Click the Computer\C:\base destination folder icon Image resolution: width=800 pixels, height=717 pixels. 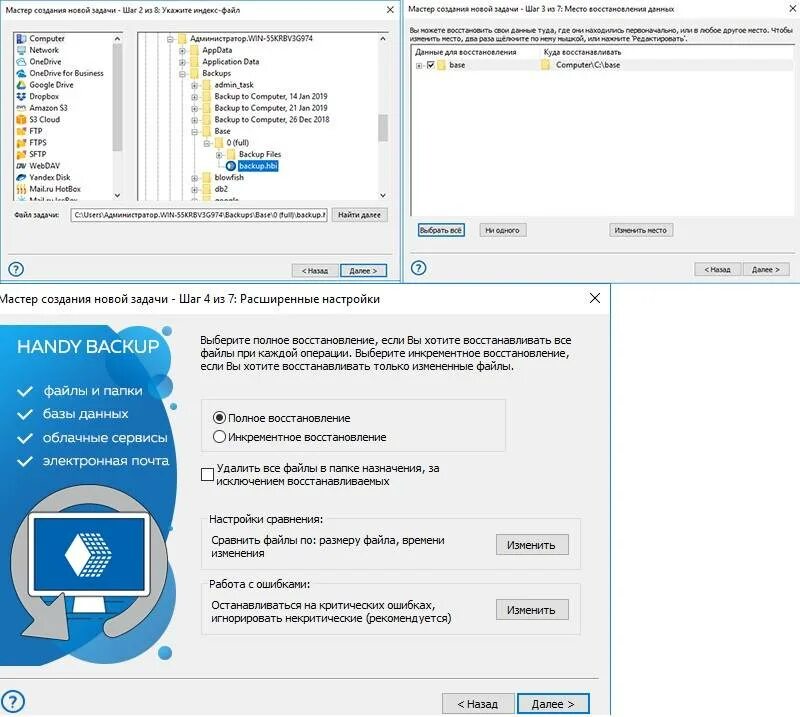(545, 65)
